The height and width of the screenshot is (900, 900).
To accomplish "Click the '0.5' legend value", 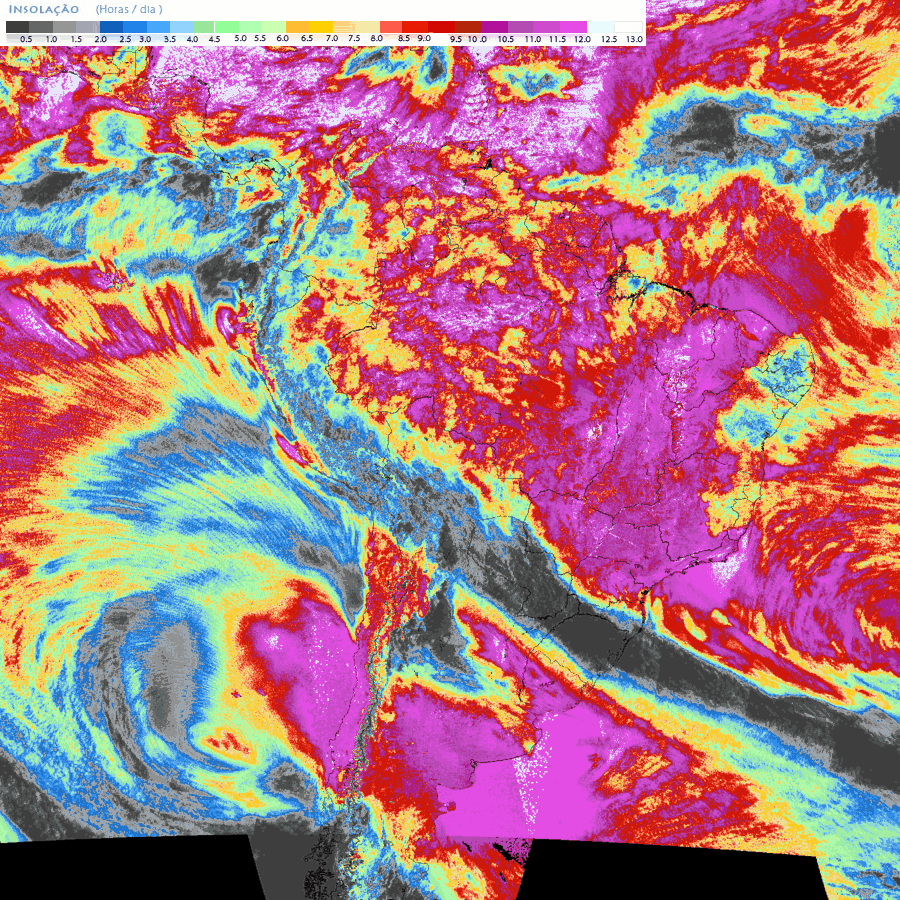I will pos(26,39).
